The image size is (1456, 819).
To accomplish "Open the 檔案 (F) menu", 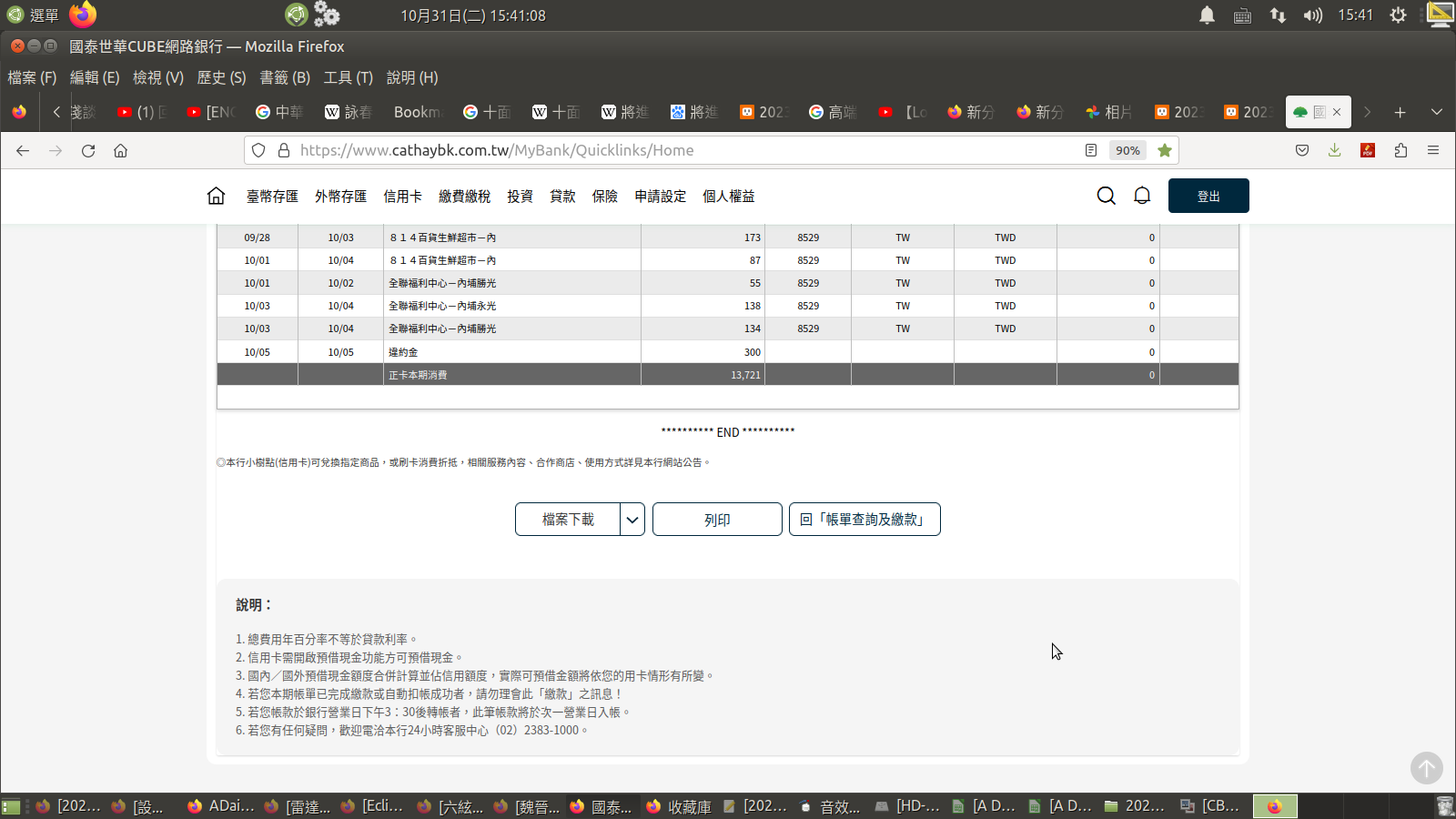I will click(x=32, y=77).
